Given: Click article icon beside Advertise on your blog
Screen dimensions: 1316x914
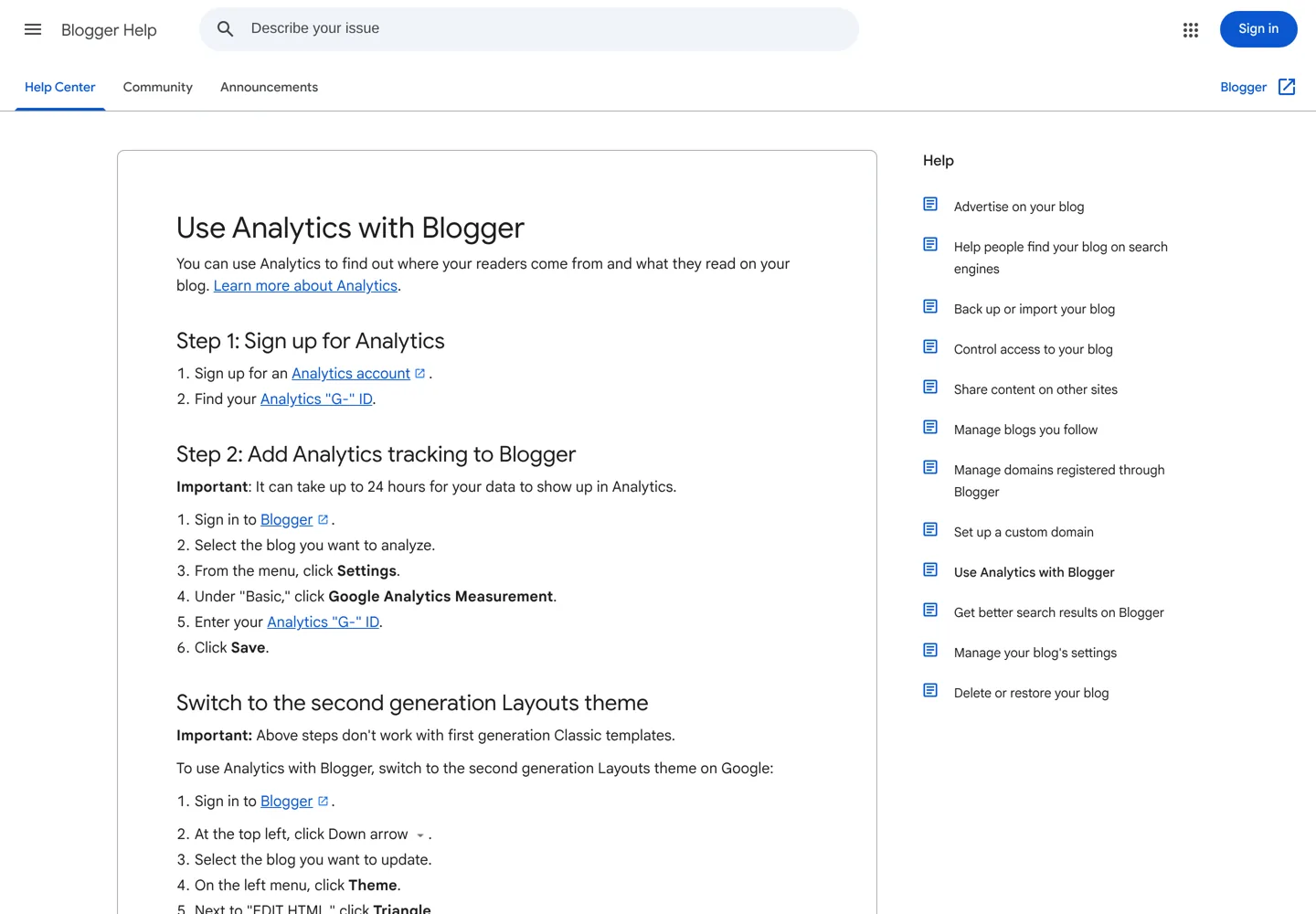Looking at the screenshot, I should click(930, 204).
